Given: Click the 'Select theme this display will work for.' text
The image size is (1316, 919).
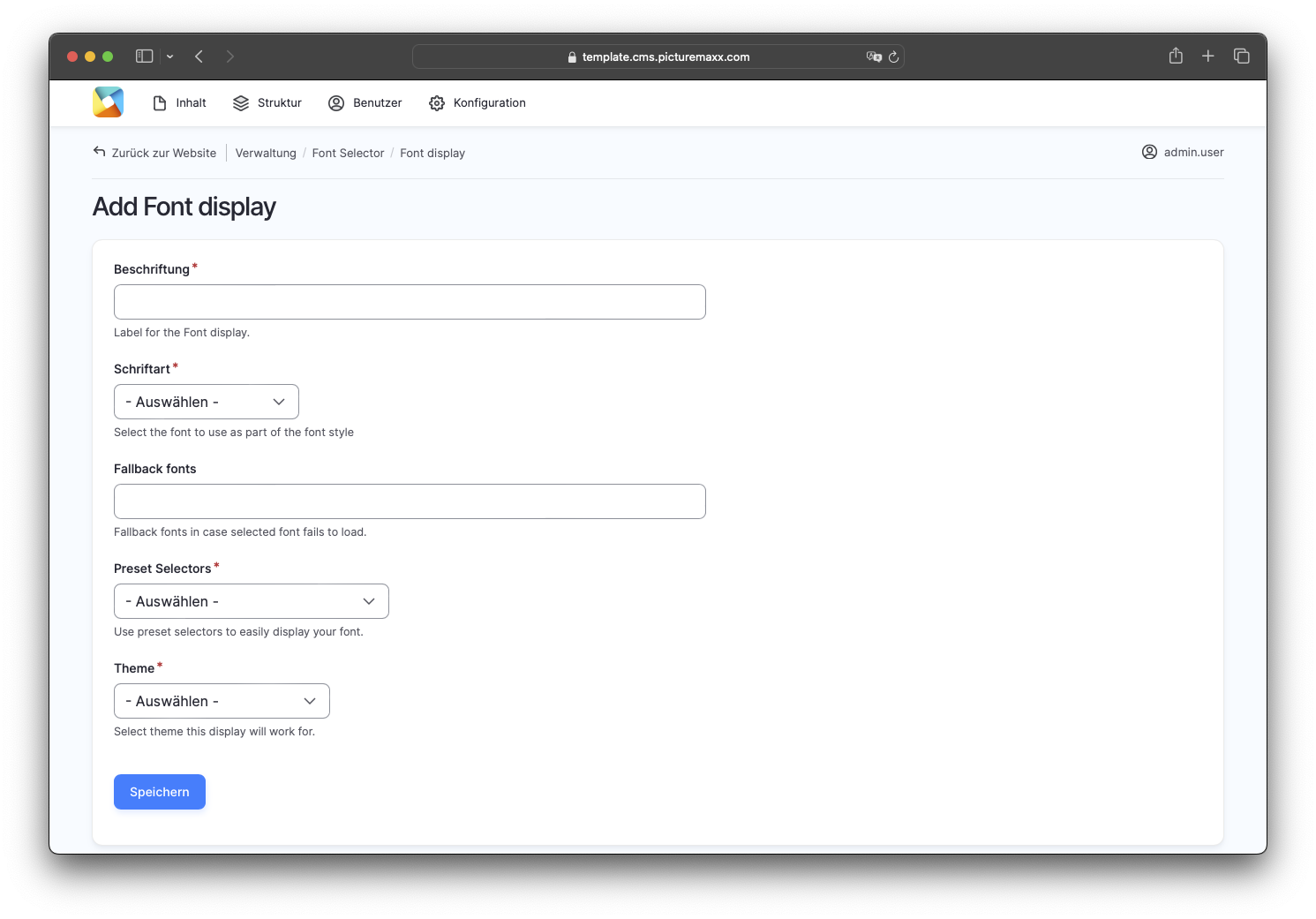Looking at the screenshot, I should tap(214, 732).
